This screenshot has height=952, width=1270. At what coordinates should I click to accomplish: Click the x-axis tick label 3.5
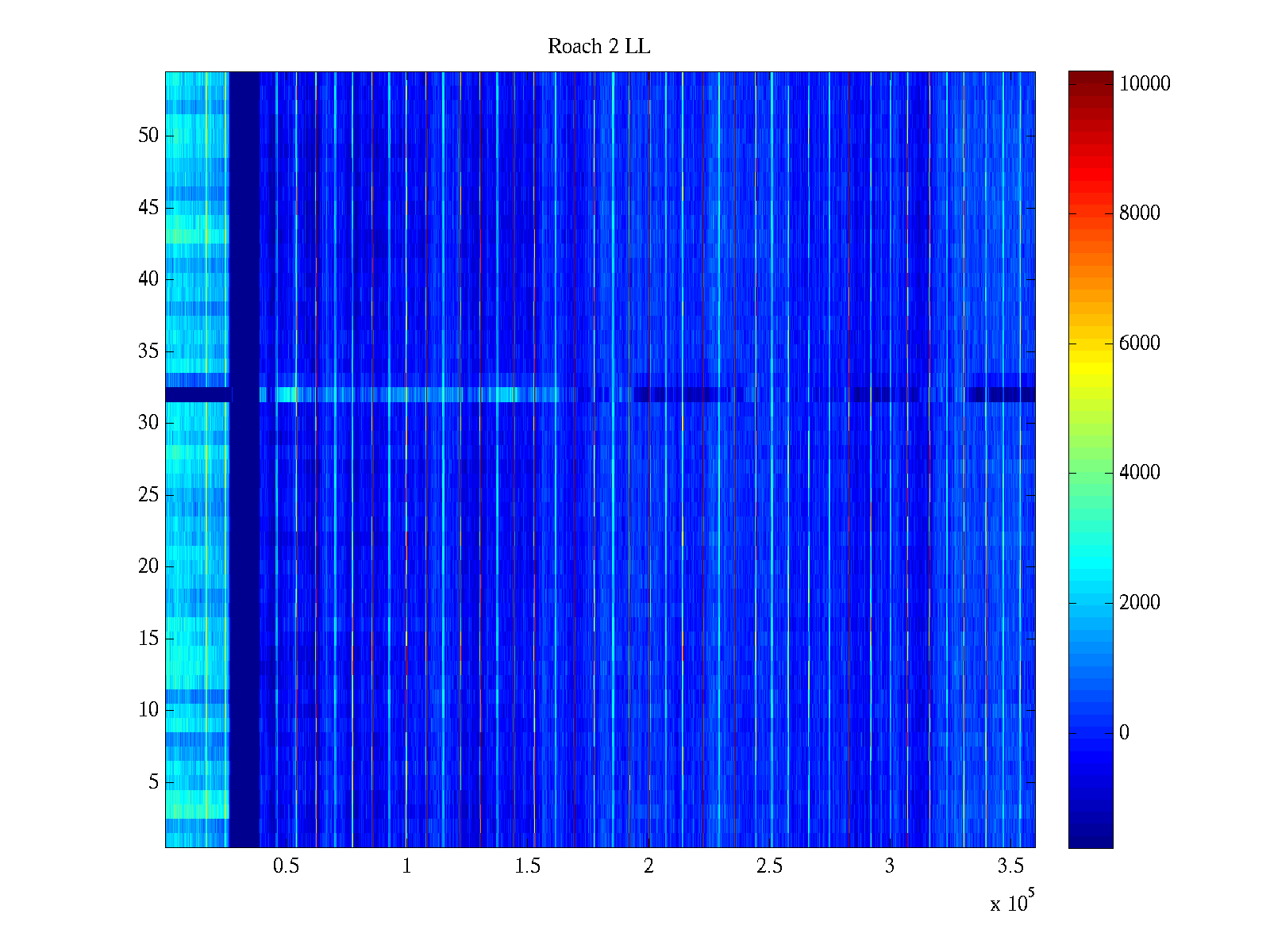[x=1010, y=866]
